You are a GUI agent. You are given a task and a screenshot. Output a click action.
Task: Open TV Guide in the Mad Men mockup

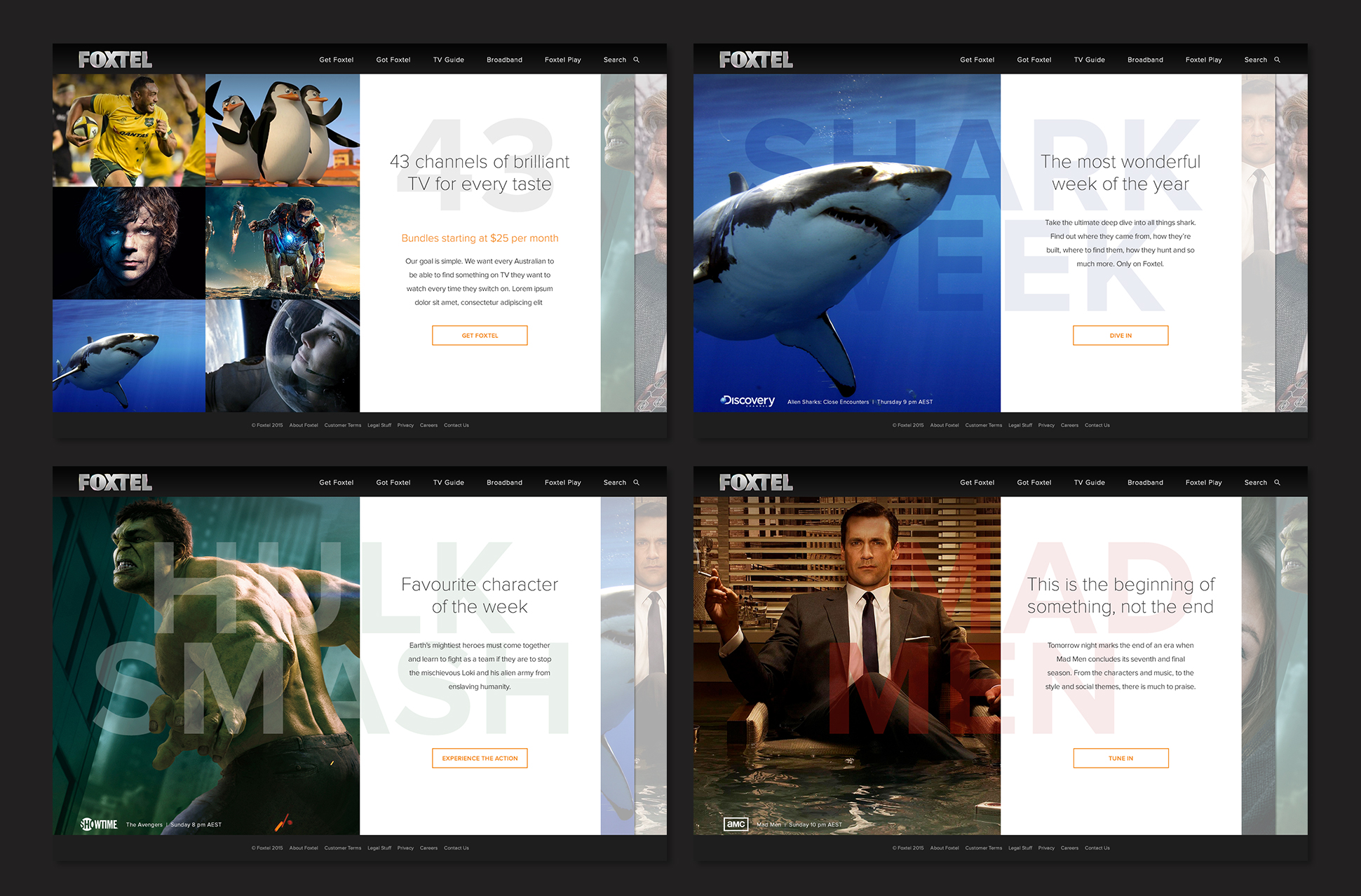tap(1090, 482)
